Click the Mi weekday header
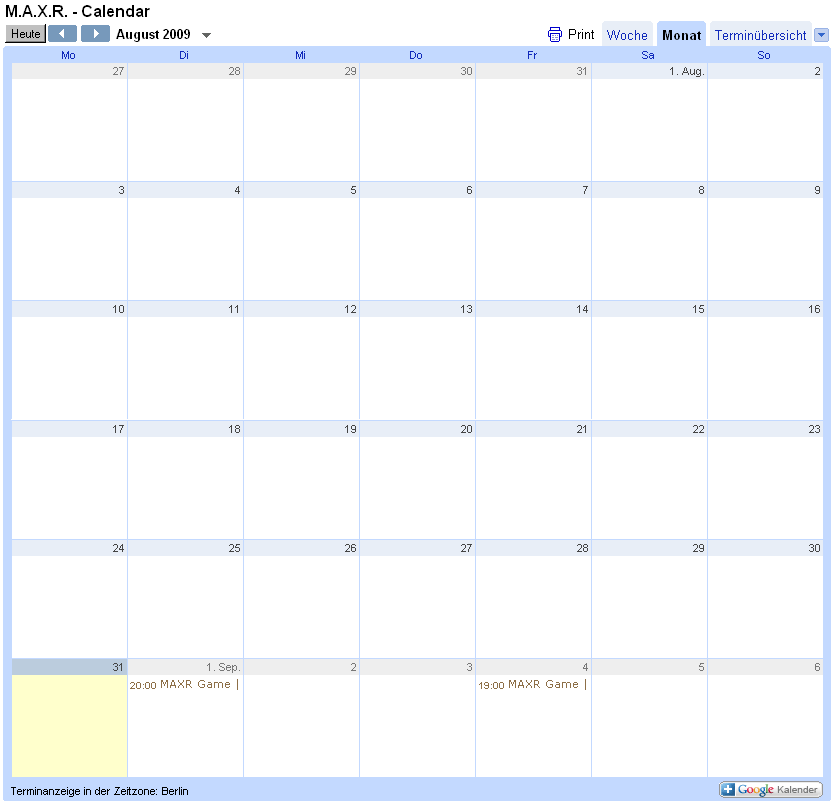 tap(301, 55)
